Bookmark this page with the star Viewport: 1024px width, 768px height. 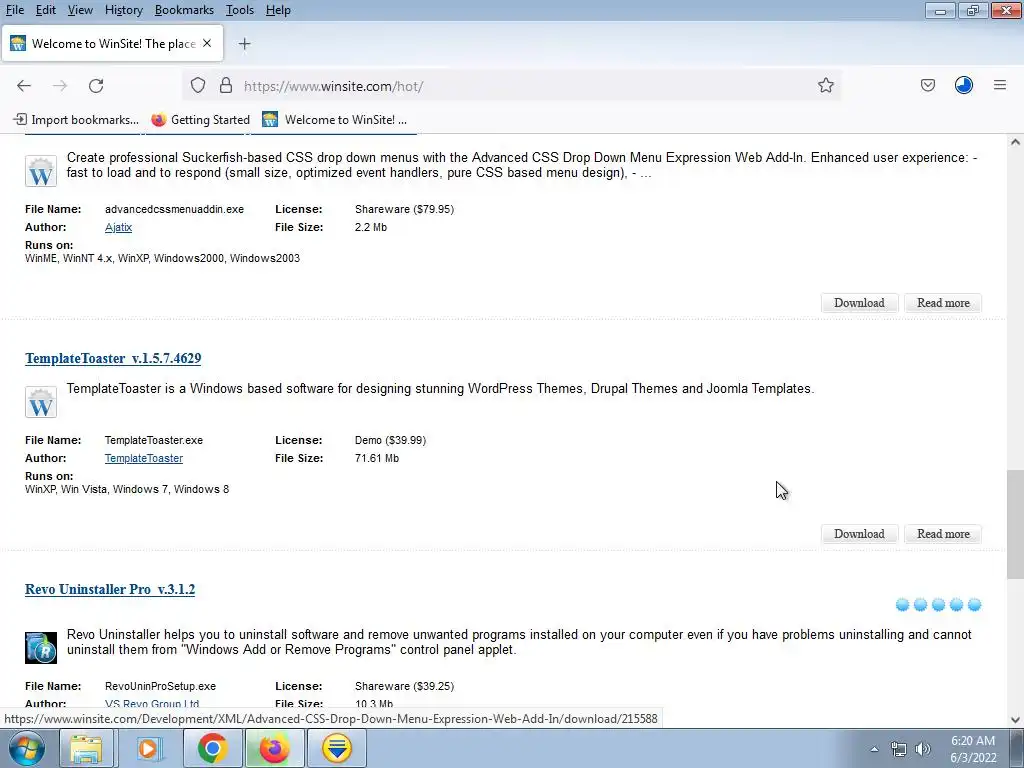pyautogui.click(x=825, y=86)
